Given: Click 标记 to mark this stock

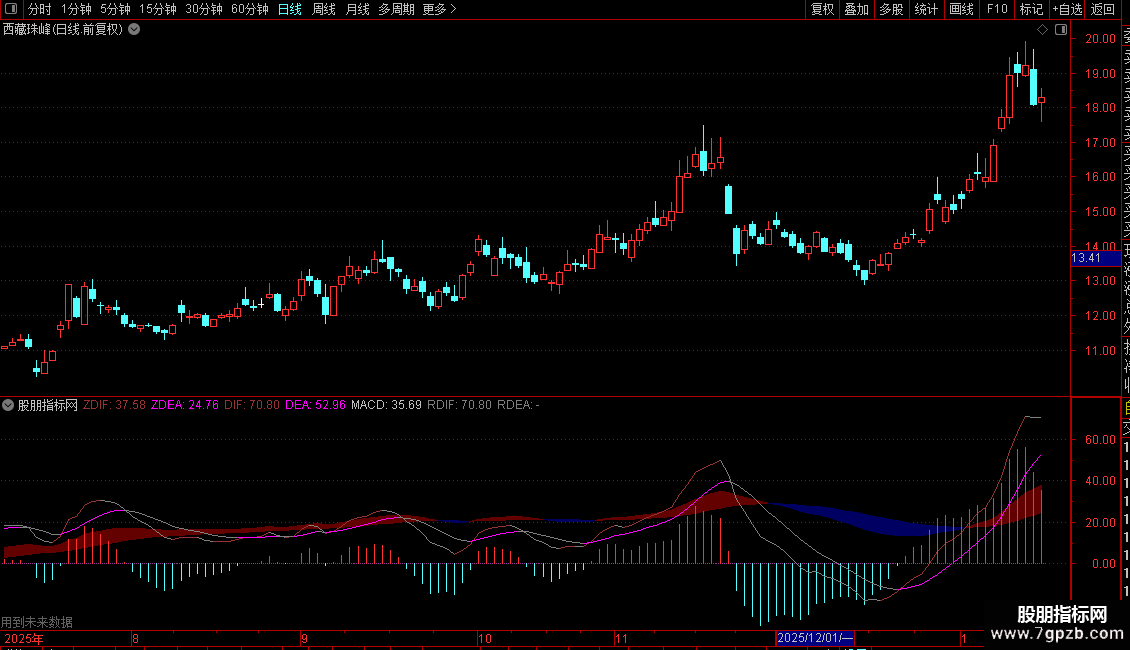Looking at the screenshot, I should coord(1030,9).
